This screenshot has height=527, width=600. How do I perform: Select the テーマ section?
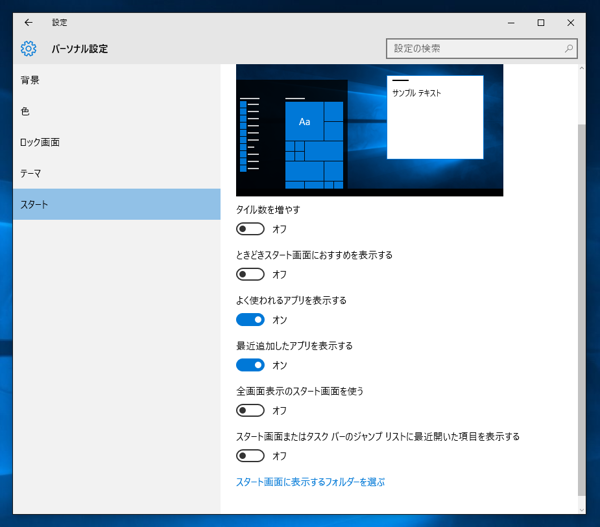[117, 173]
